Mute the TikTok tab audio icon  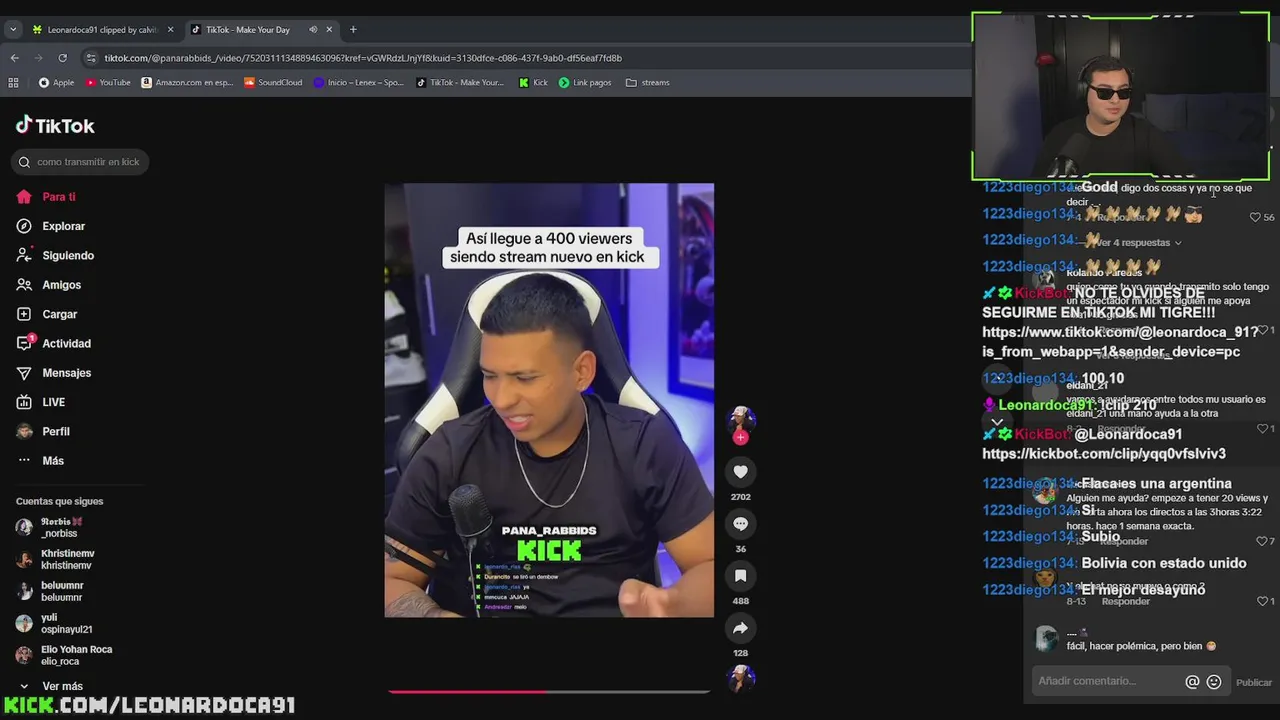pos(313,29)
